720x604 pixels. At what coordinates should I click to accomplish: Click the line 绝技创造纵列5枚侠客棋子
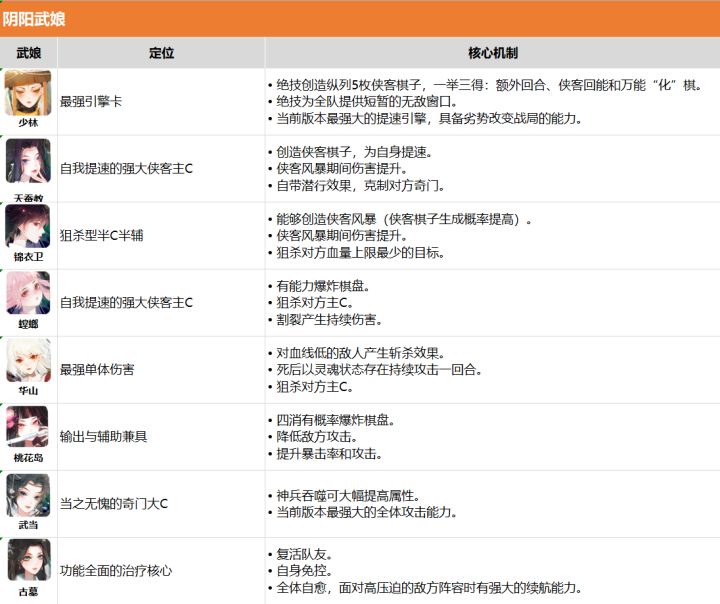(489, 85)
